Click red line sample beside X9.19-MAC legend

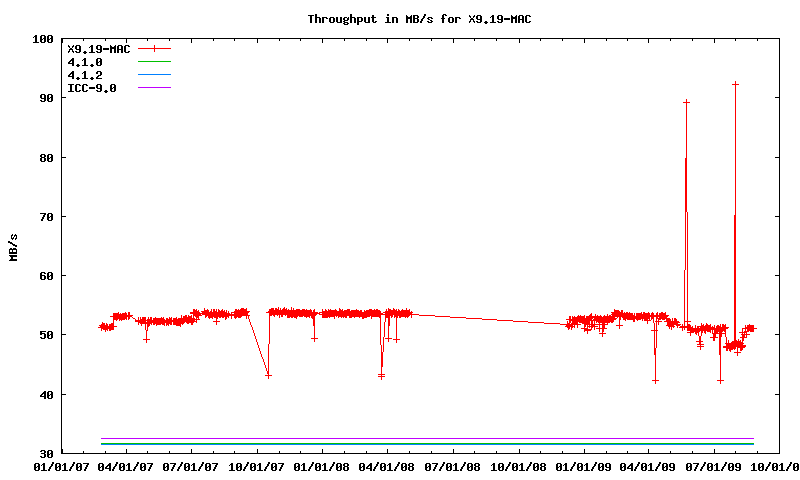click(x=155, y=48)
